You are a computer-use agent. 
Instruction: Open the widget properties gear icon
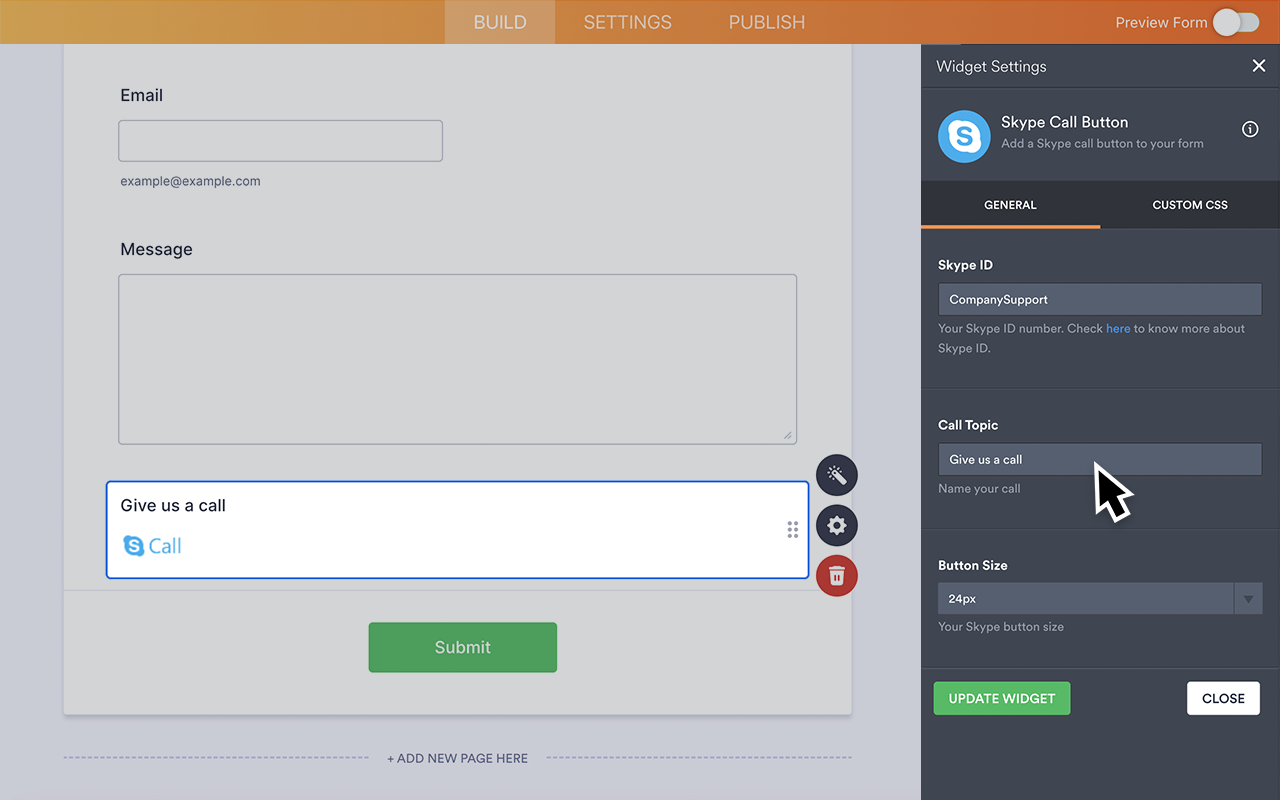pyautogui.click(x=836, y=525)
